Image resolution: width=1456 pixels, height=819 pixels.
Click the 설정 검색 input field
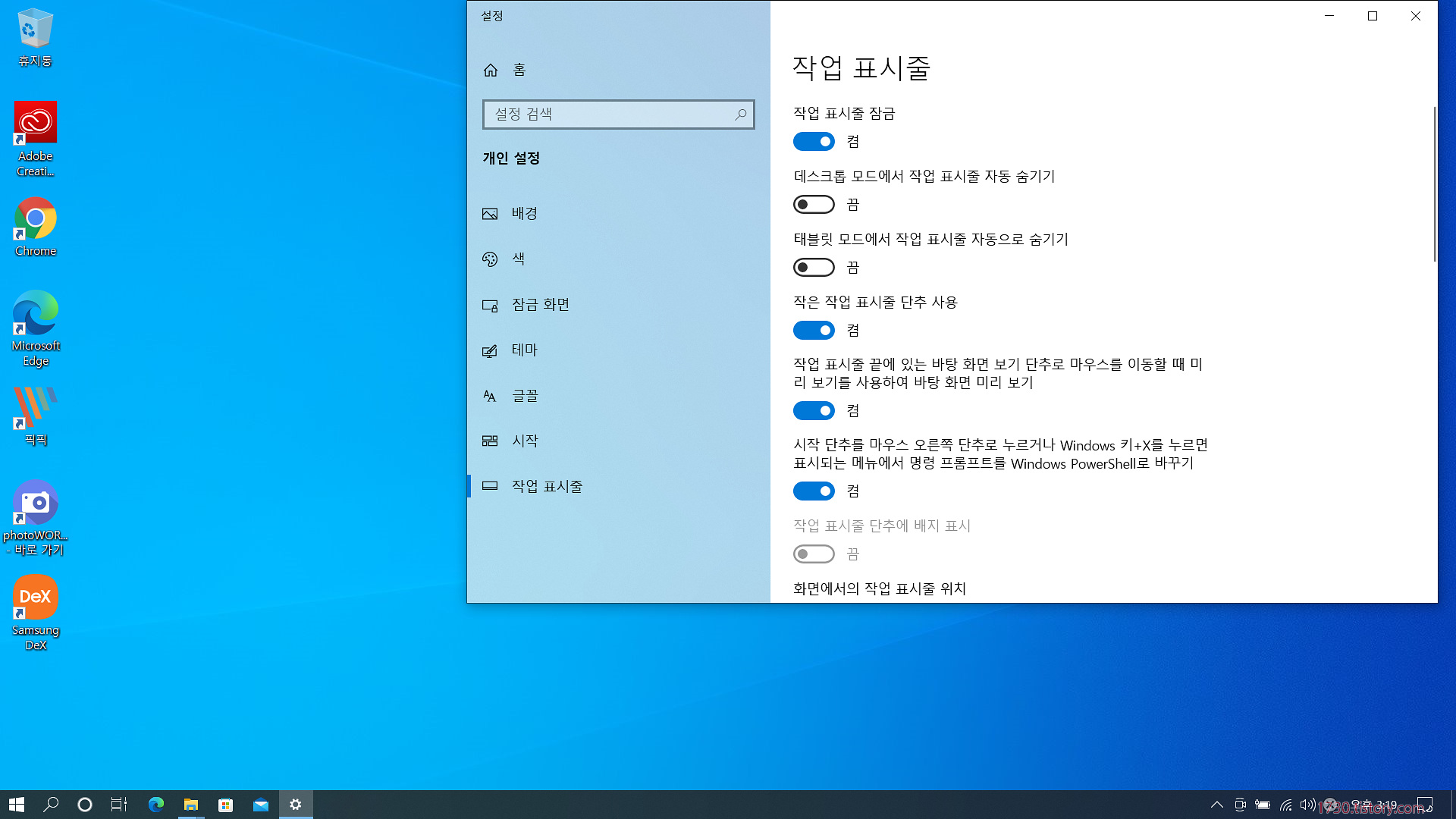click(607, 115)
